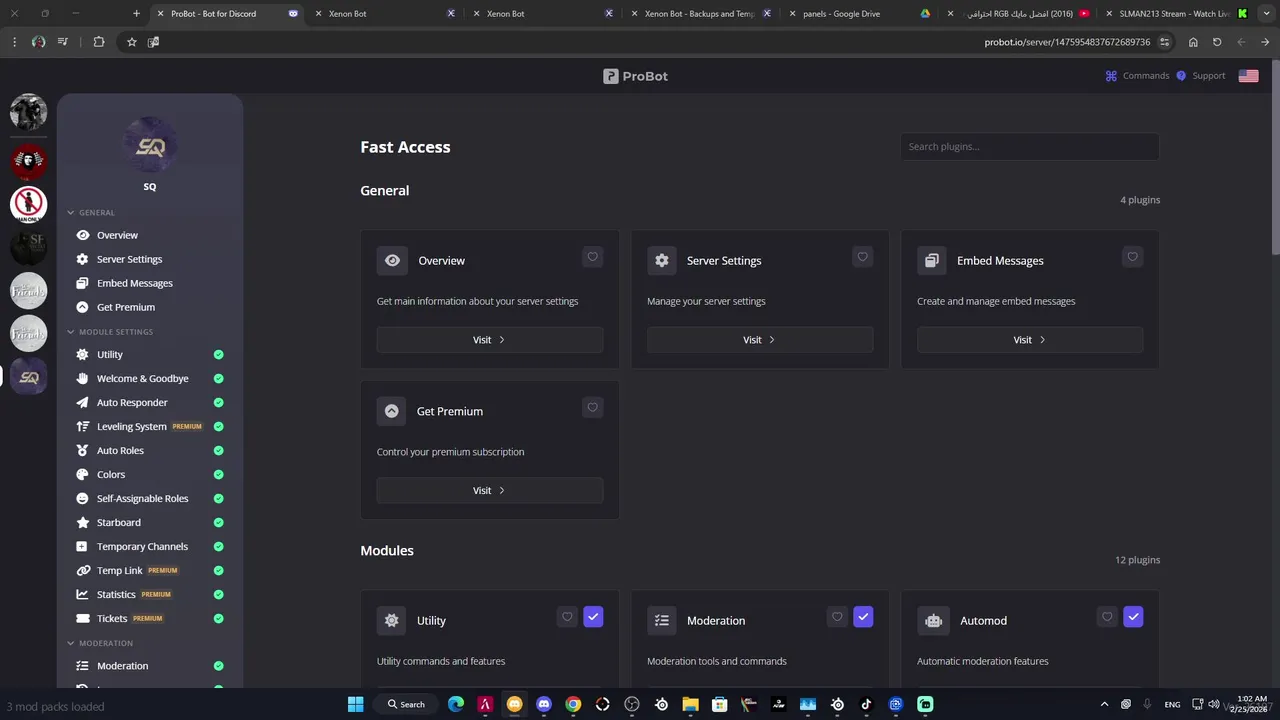The width and height of the screenshot is (1280, 720).
Task: Toggle the Utility module status indicator
Action: [218, 354]
